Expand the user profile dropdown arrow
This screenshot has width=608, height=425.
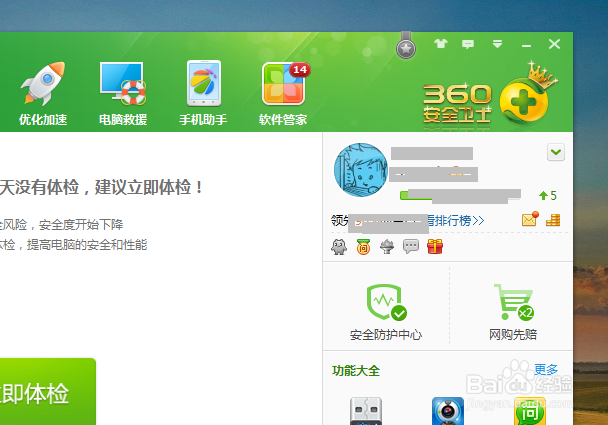click(x=556, y=152)
